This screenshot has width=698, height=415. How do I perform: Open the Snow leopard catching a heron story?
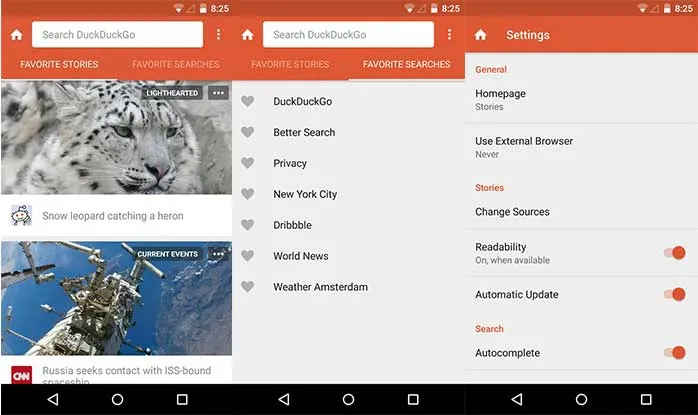[x=113, y=216]
